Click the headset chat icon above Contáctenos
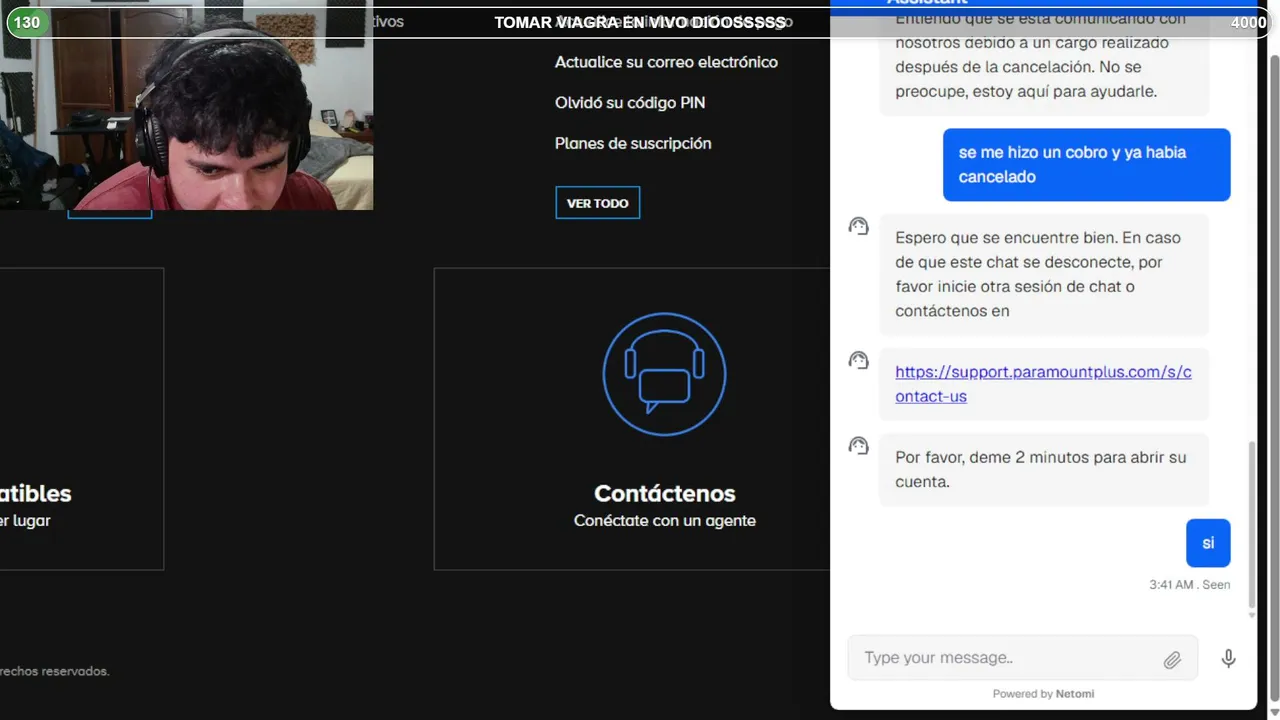The image size is (1280, 720). point(665,374)
